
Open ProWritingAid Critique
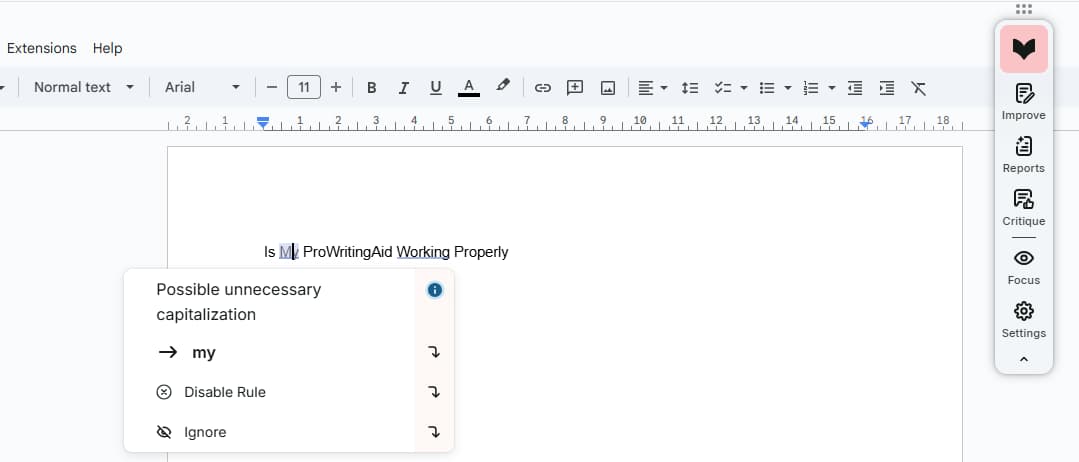pyautogui.click(x=1023, y=207)
